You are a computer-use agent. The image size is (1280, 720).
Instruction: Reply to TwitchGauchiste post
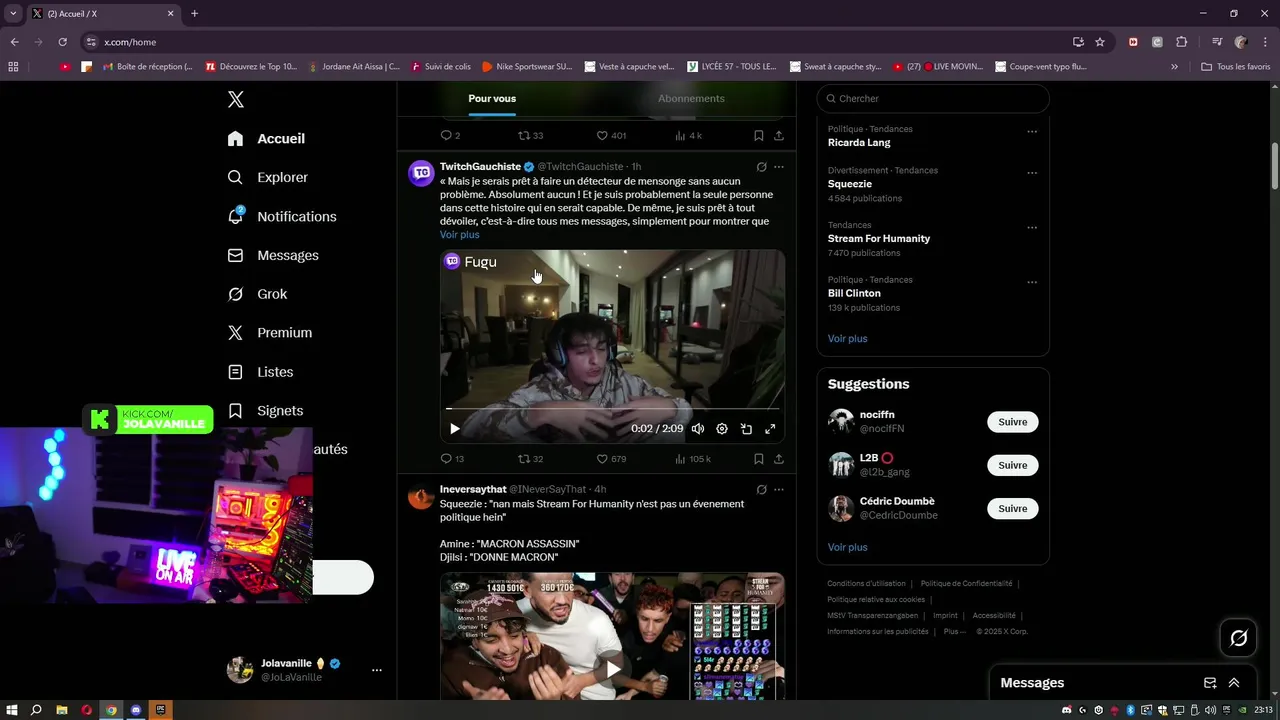[x=452, y=459]
